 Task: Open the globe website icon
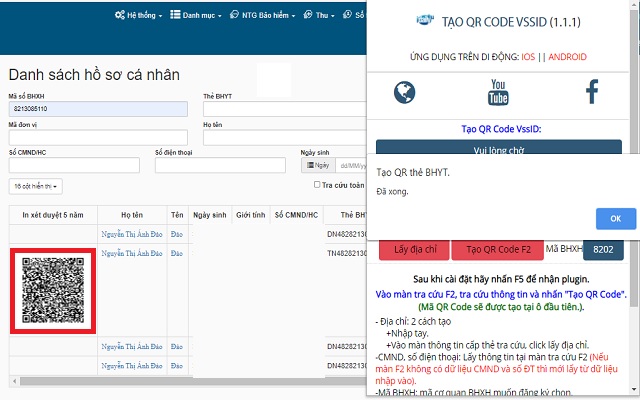[404, 93]
